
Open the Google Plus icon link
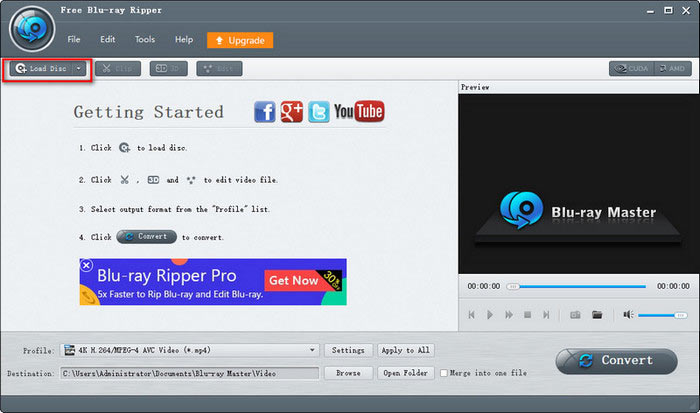[x=292, y=112]
